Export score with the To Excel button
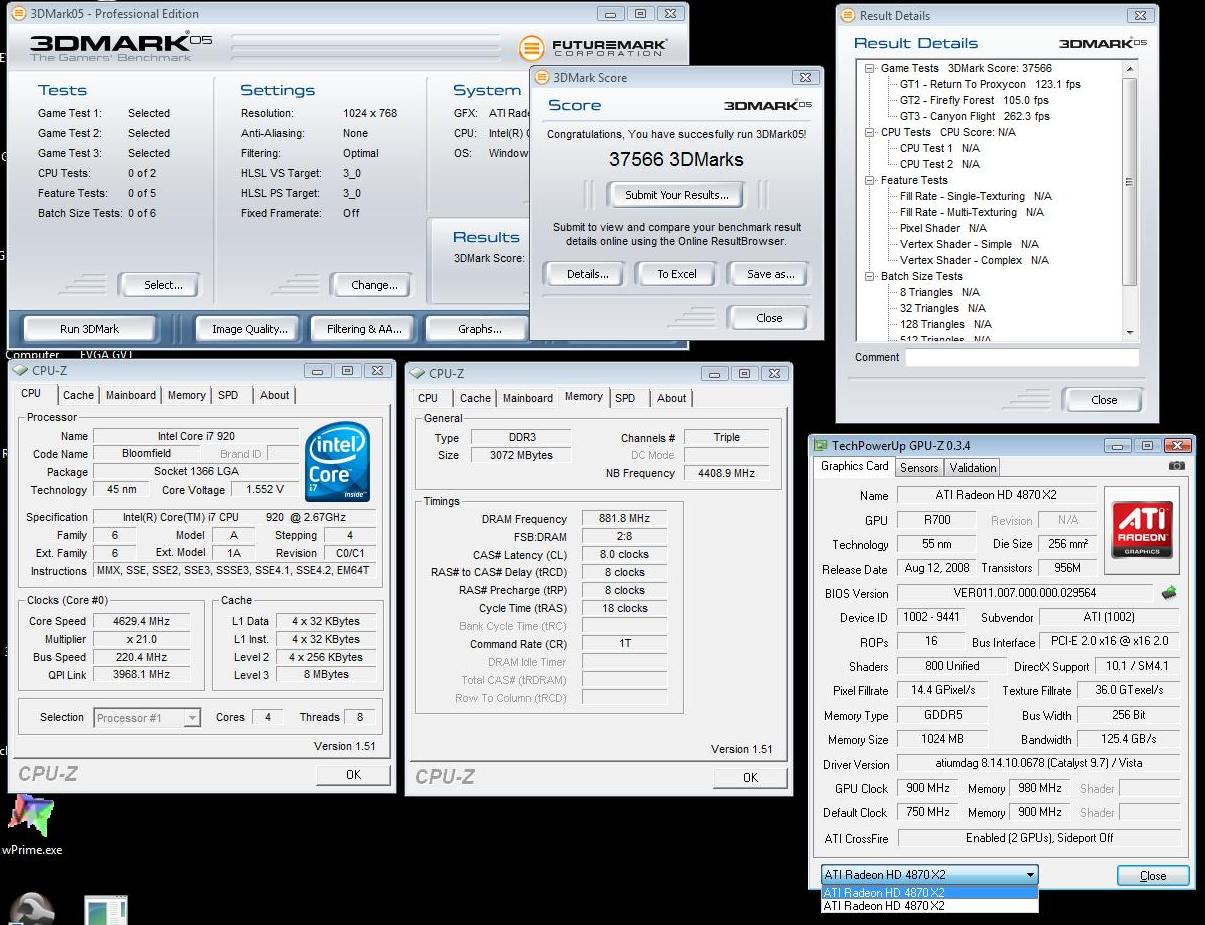 [x=677, y=274]
